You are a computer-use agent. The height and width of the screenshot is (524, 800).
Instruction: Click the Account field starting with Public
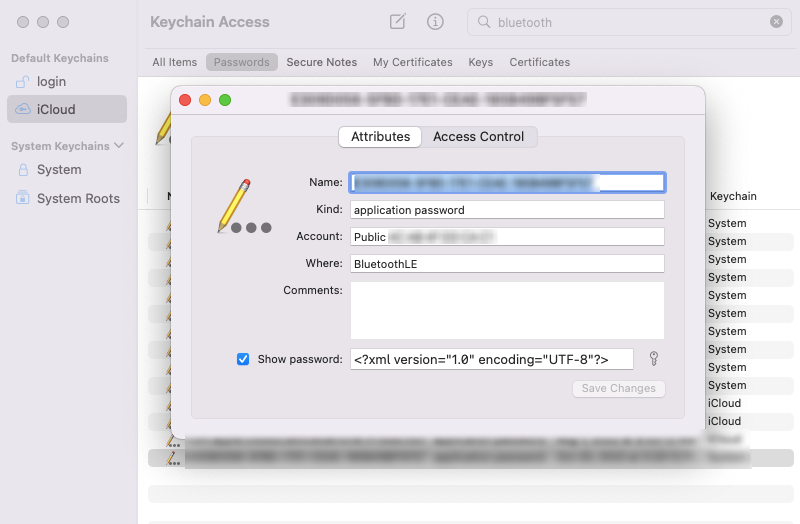click(507, 237)
